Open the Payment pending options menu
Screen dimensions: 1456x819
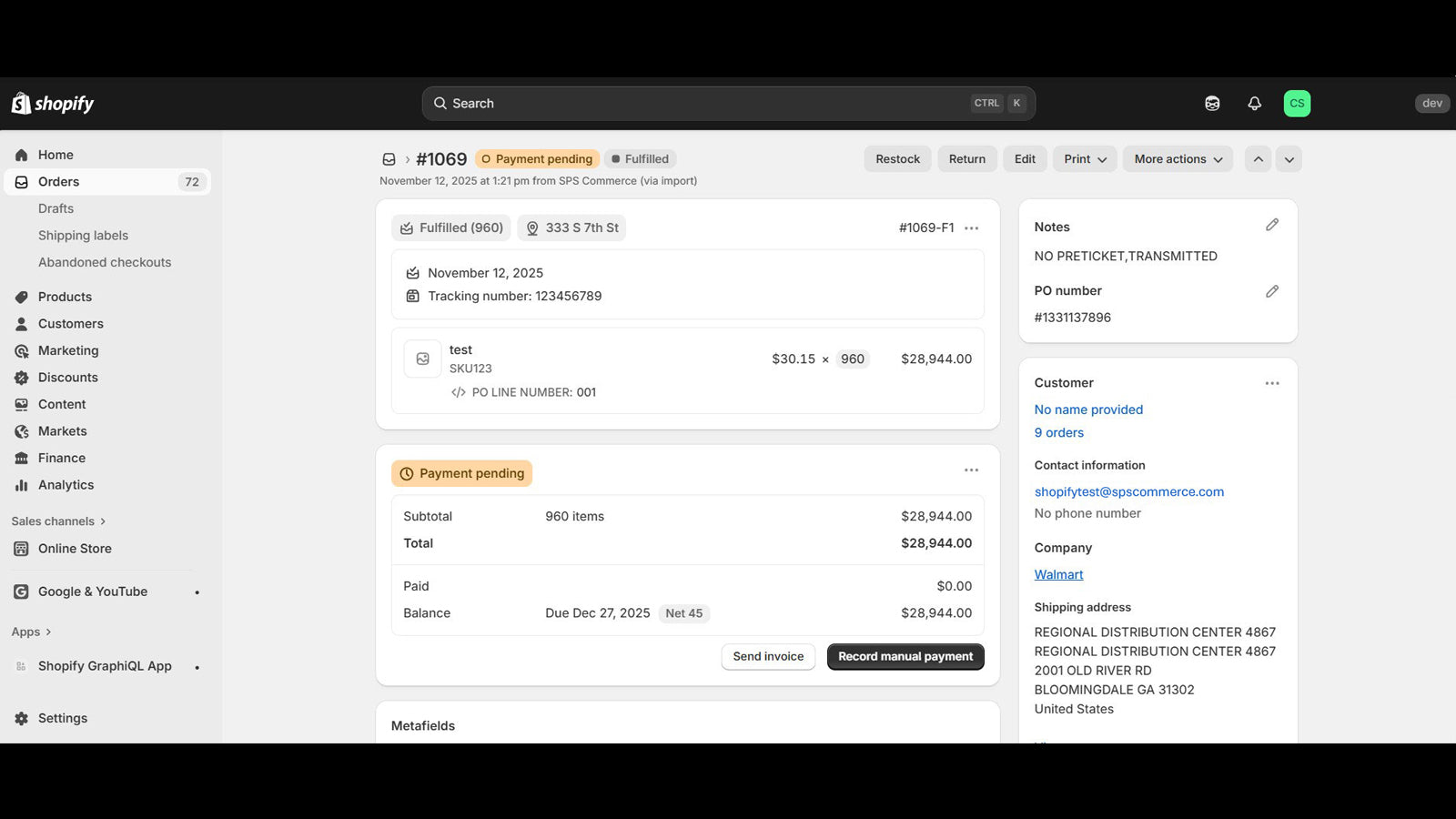(x=971, y=470)
